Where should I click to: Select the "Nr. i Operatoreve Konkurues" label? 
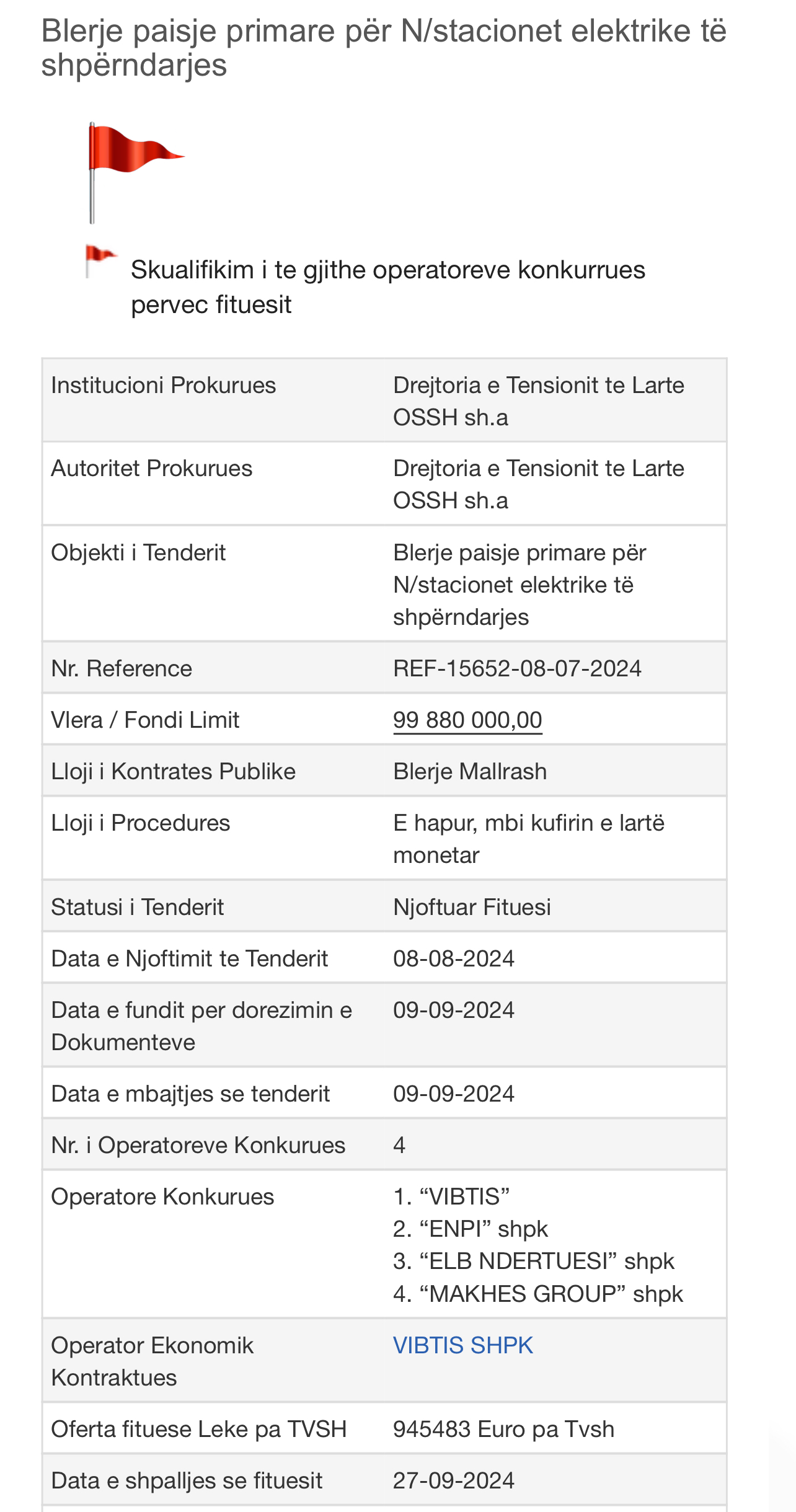(198, 1145)
